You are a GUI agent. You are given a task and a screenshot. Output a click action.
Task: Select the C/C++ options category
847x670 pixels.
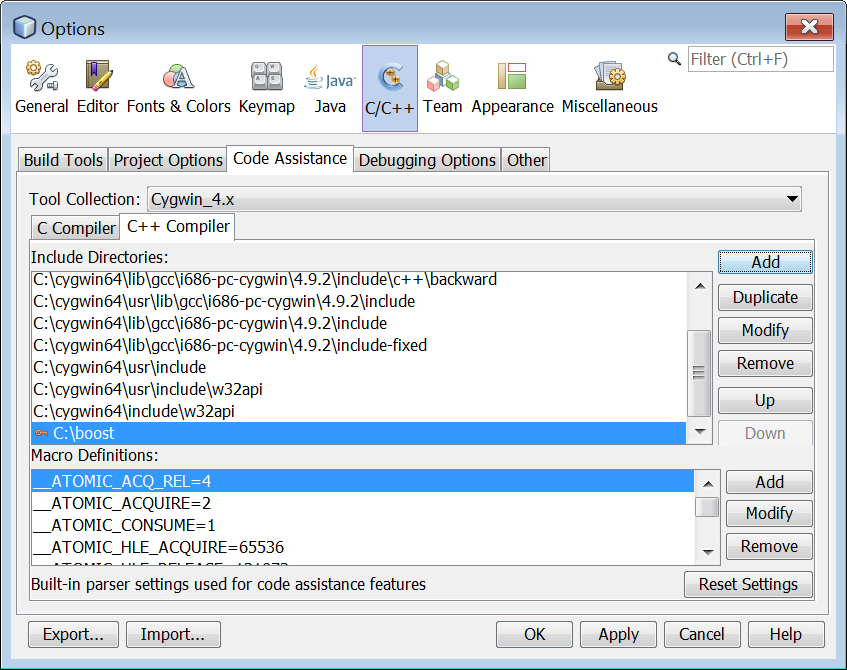pos(389,88)
